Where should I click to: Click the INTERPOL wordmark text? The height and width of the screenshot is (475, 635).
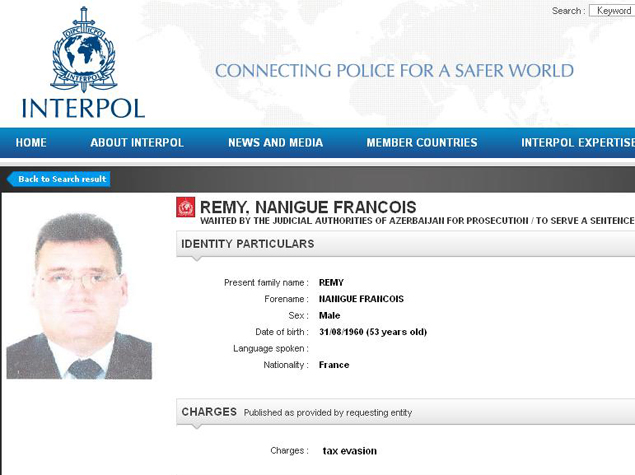83,109
